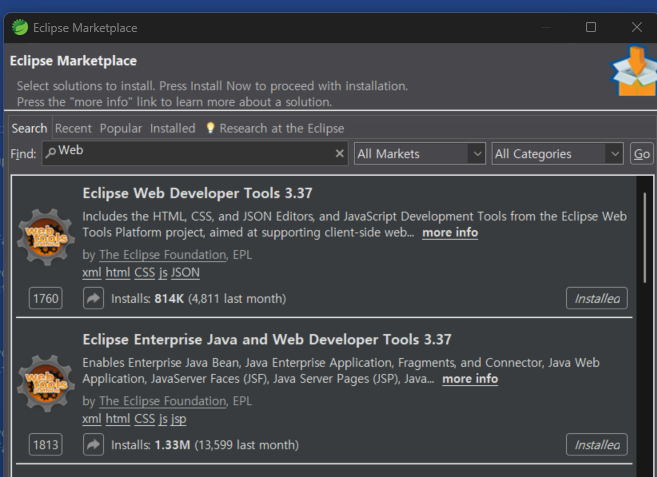Click the xml tag under Enterprise Java tools
Viewport: 657px width, 477px height.
[x=92, y=419]
